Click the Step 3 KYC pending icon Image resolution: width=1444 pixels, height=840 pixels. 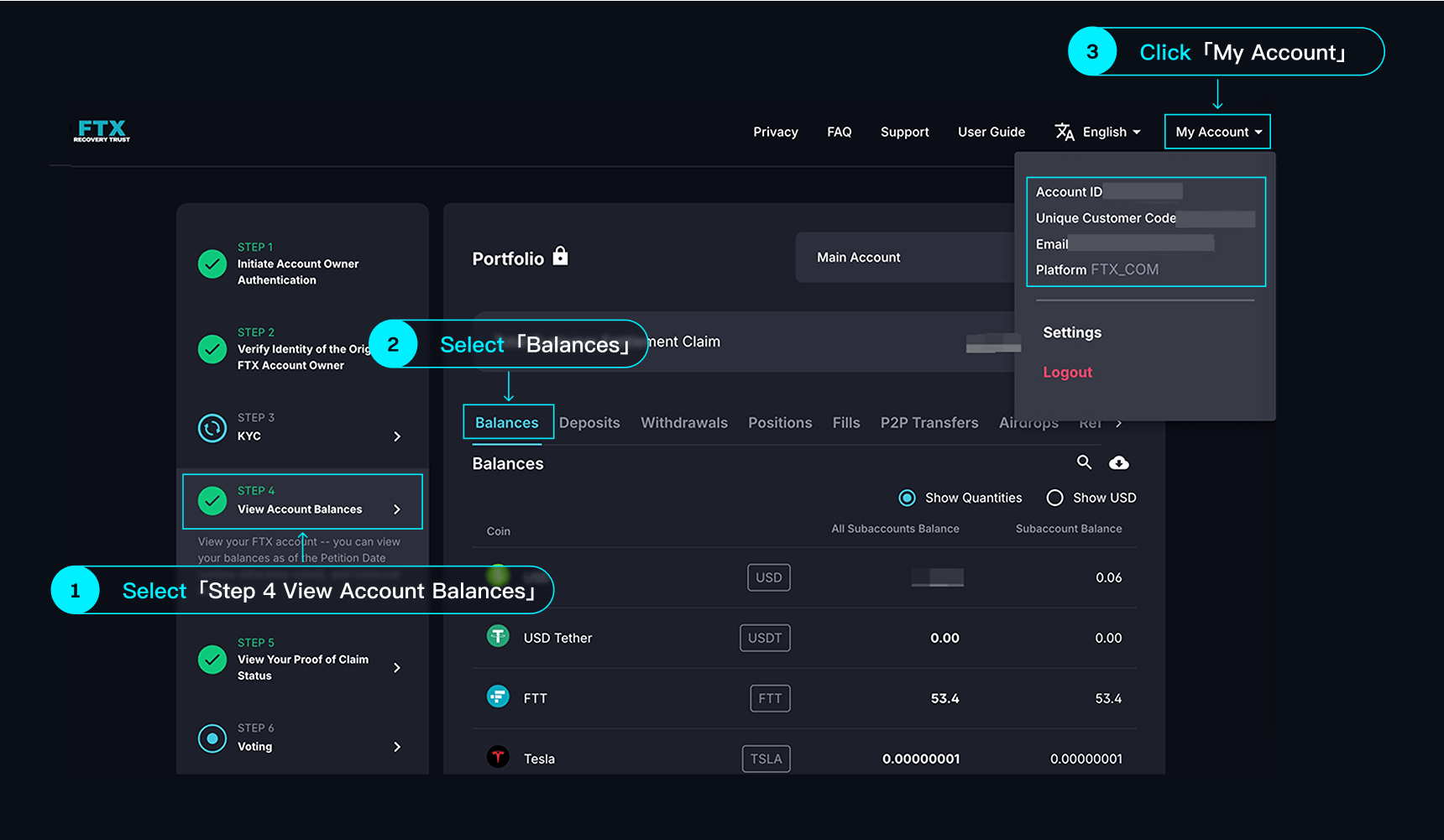[212, 428]
